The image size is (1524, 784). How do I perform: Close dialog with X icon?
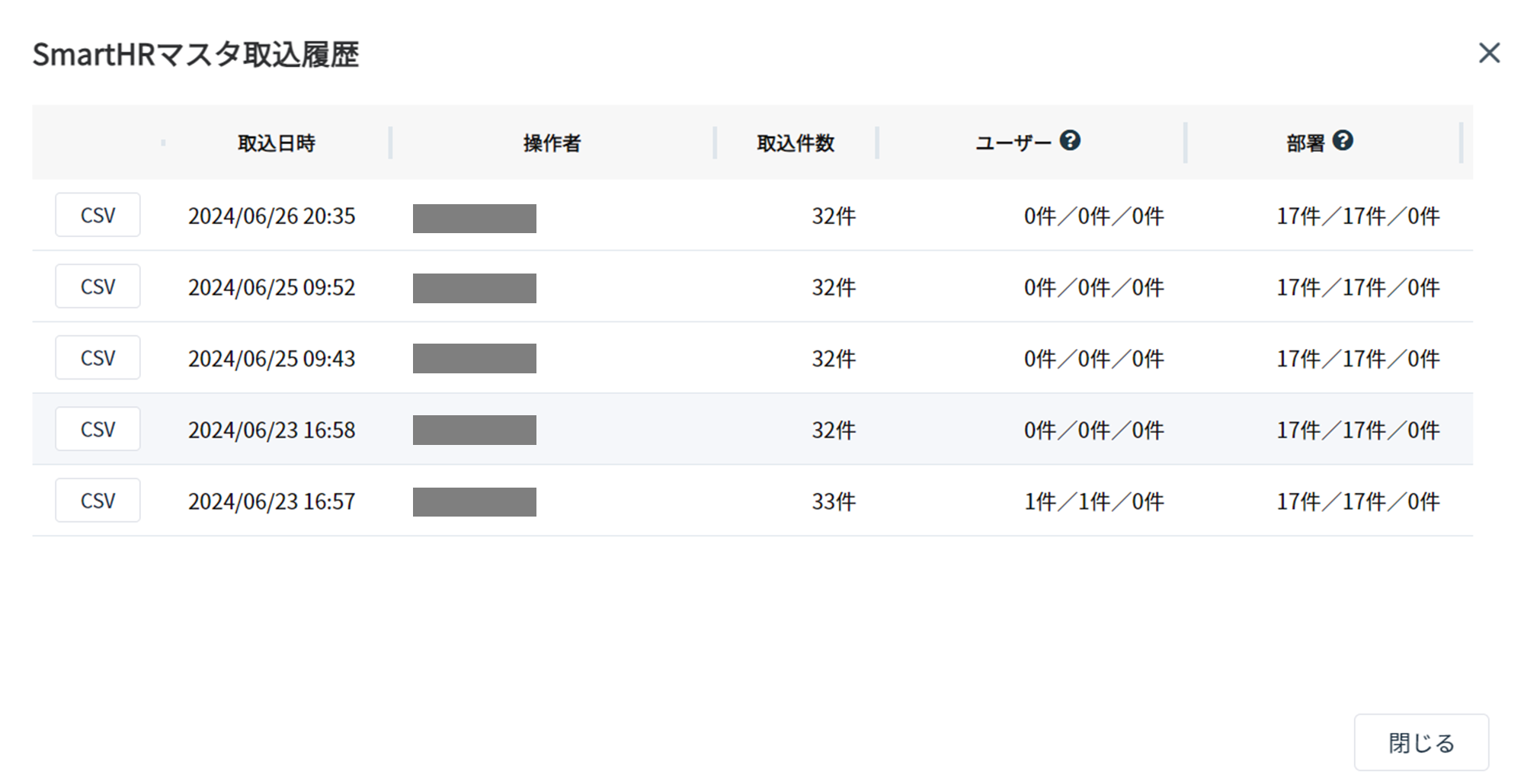(1489, 53)
